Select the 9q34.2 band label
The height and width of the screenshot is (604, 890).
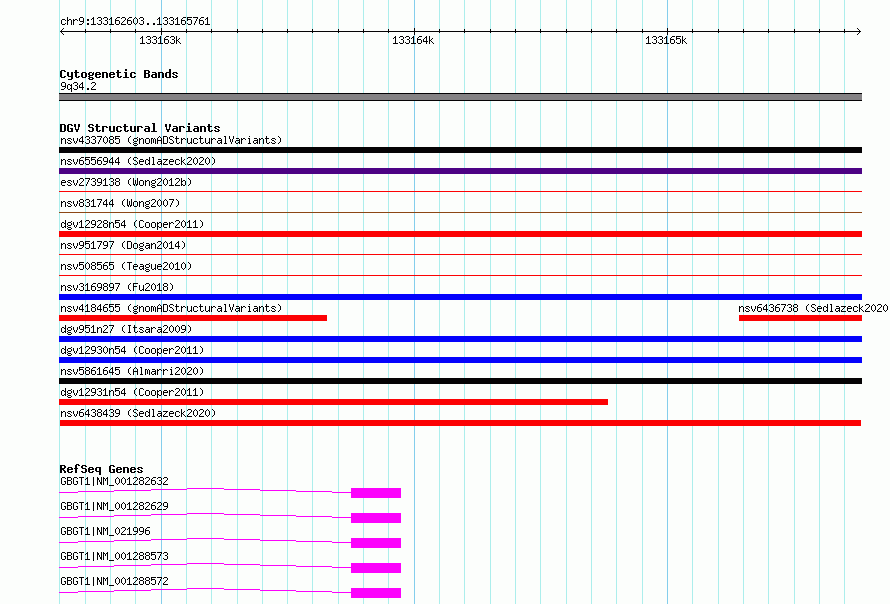[x=78, y=86]
